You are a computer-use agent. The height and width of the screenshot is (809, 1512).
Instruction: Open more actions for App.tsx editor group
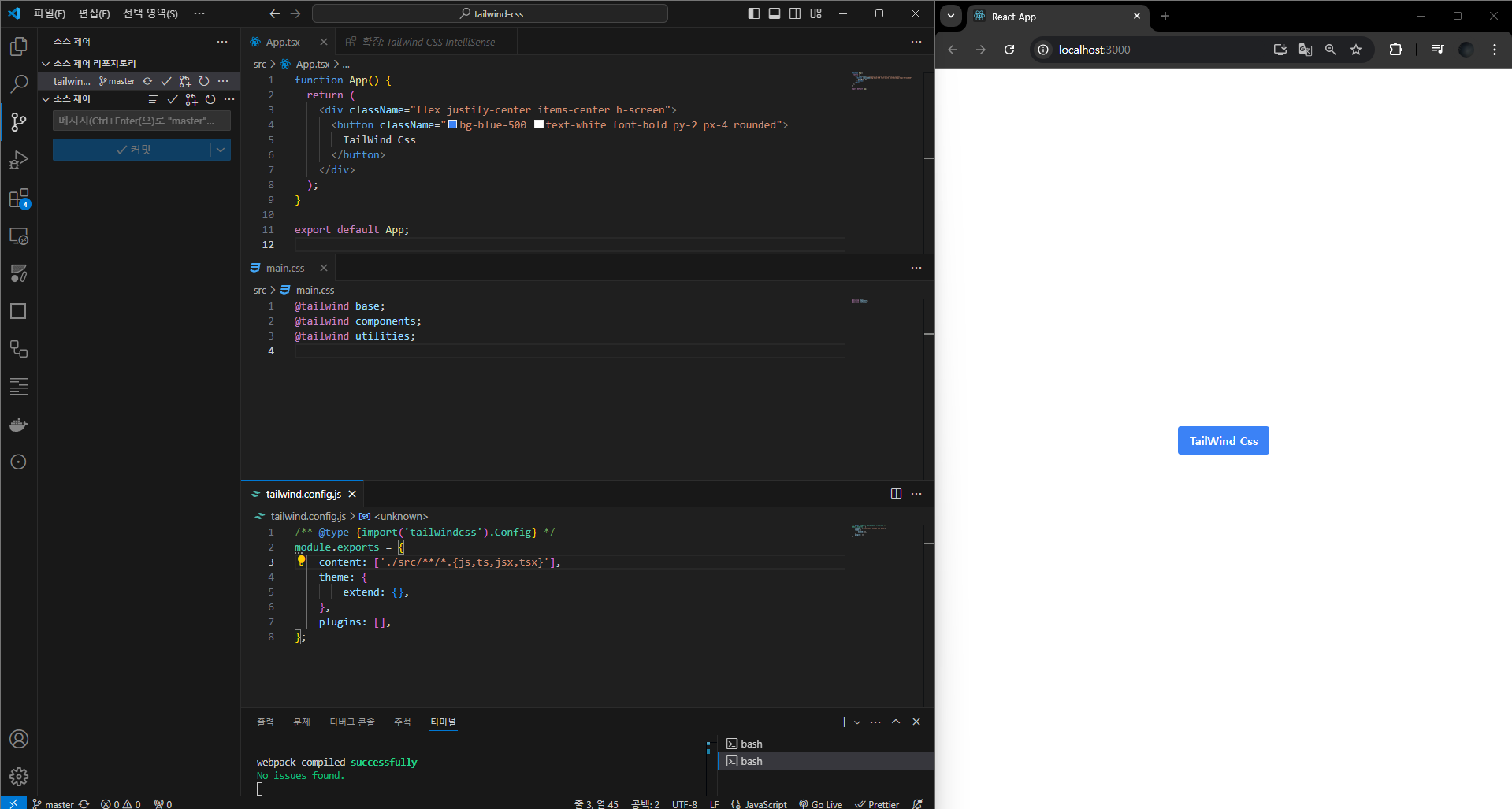coord(916,42)
